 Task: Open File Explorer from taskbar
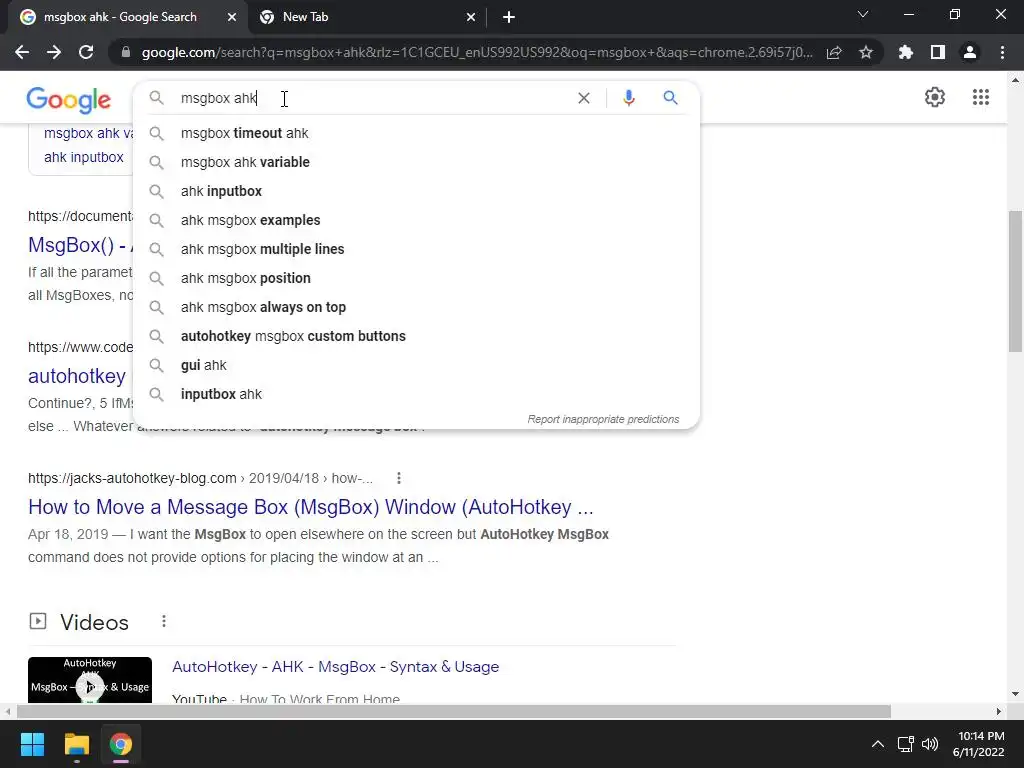[76, 744]
